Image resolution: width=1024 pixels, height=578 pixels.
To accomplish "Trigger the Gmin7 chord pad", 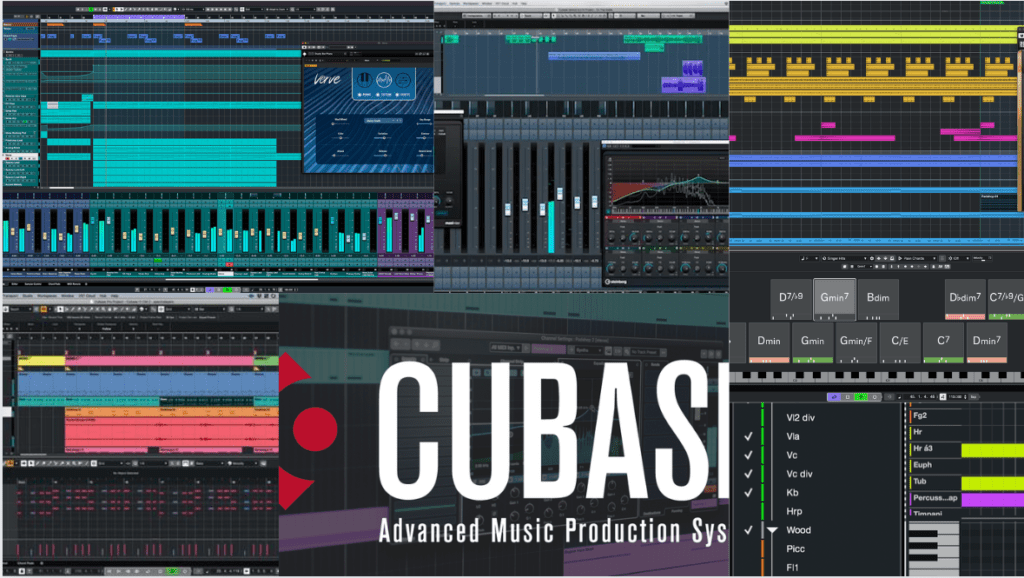I will [x=835, y=300].
